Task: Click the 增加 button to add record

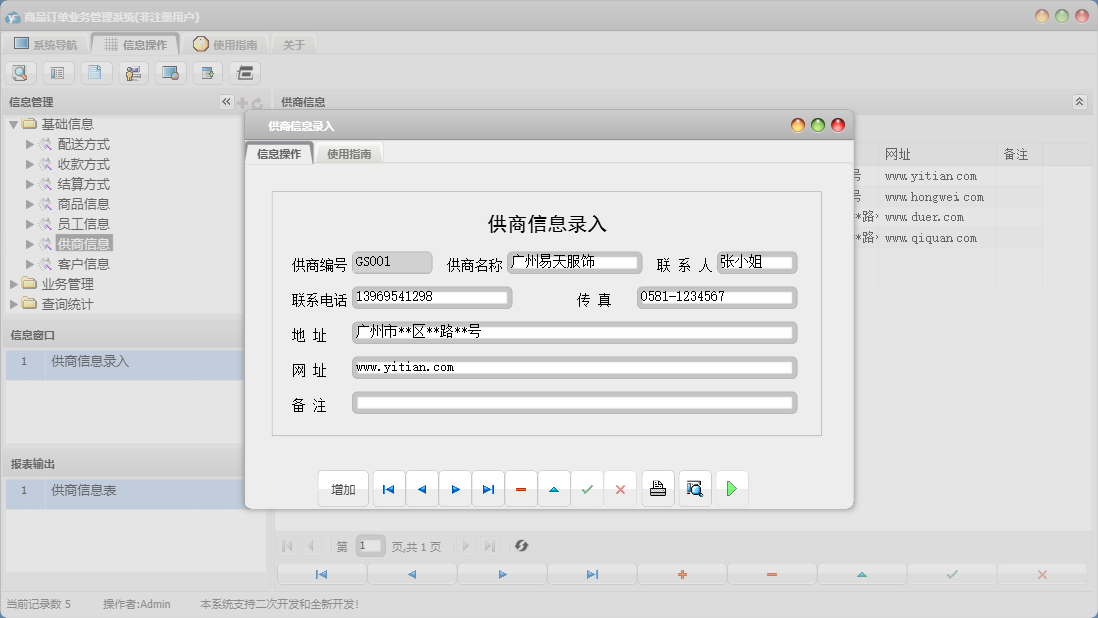Action: coord(341,488)
